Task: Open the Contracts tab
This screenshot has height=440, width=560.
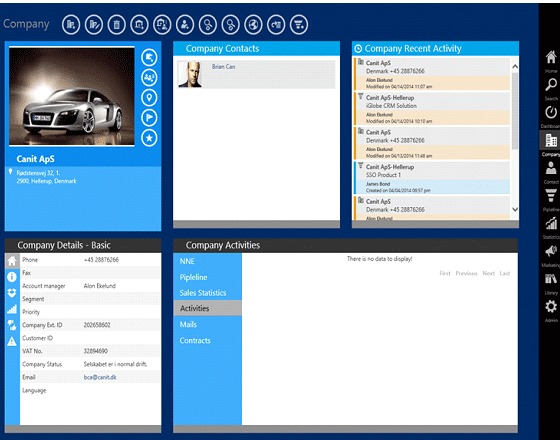Action: click(x=195, y=340)
